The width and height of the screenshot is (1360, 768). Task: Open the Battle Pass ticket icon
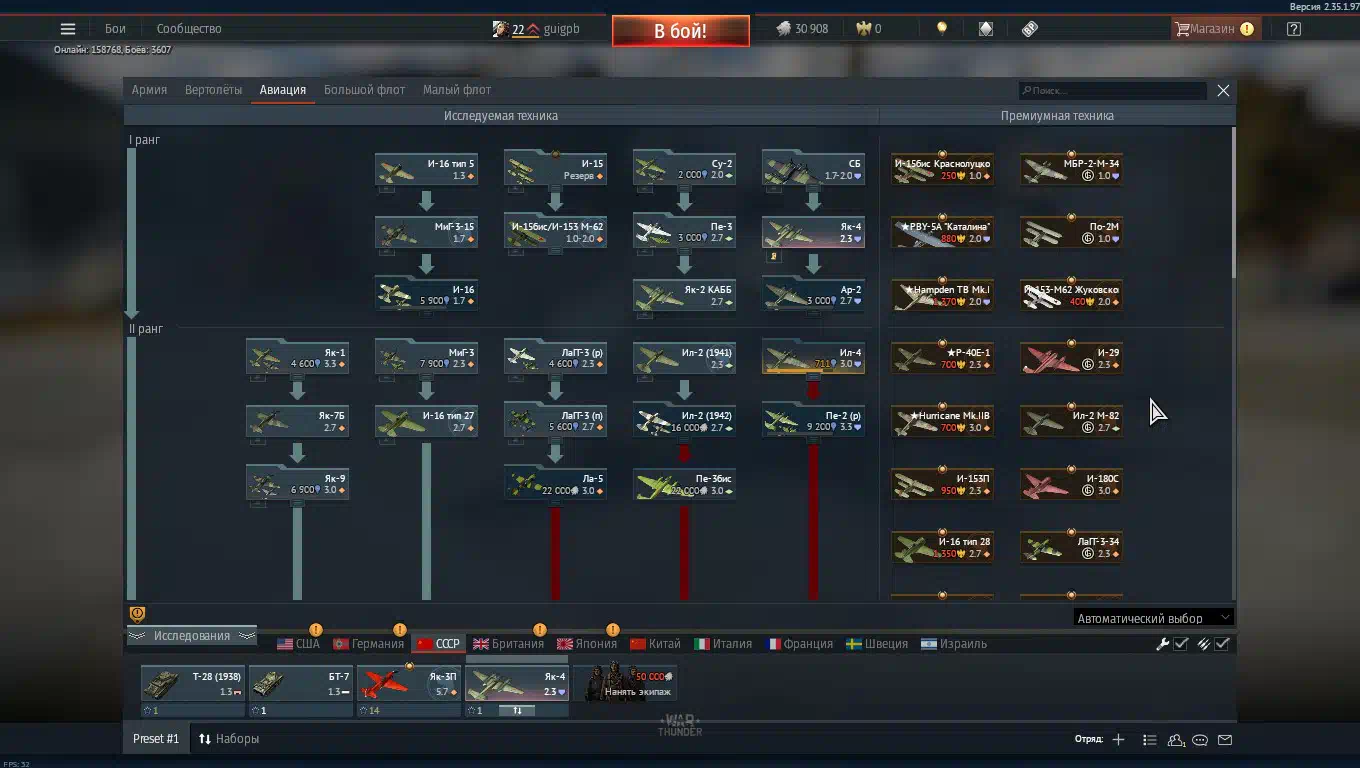tap(1030, 29)
